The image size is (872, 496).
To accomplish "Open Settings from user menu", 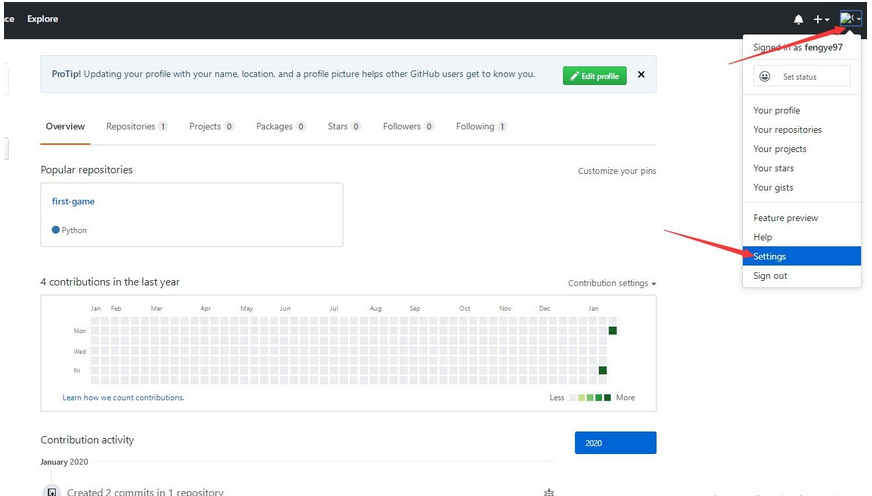I will (802, 256).
